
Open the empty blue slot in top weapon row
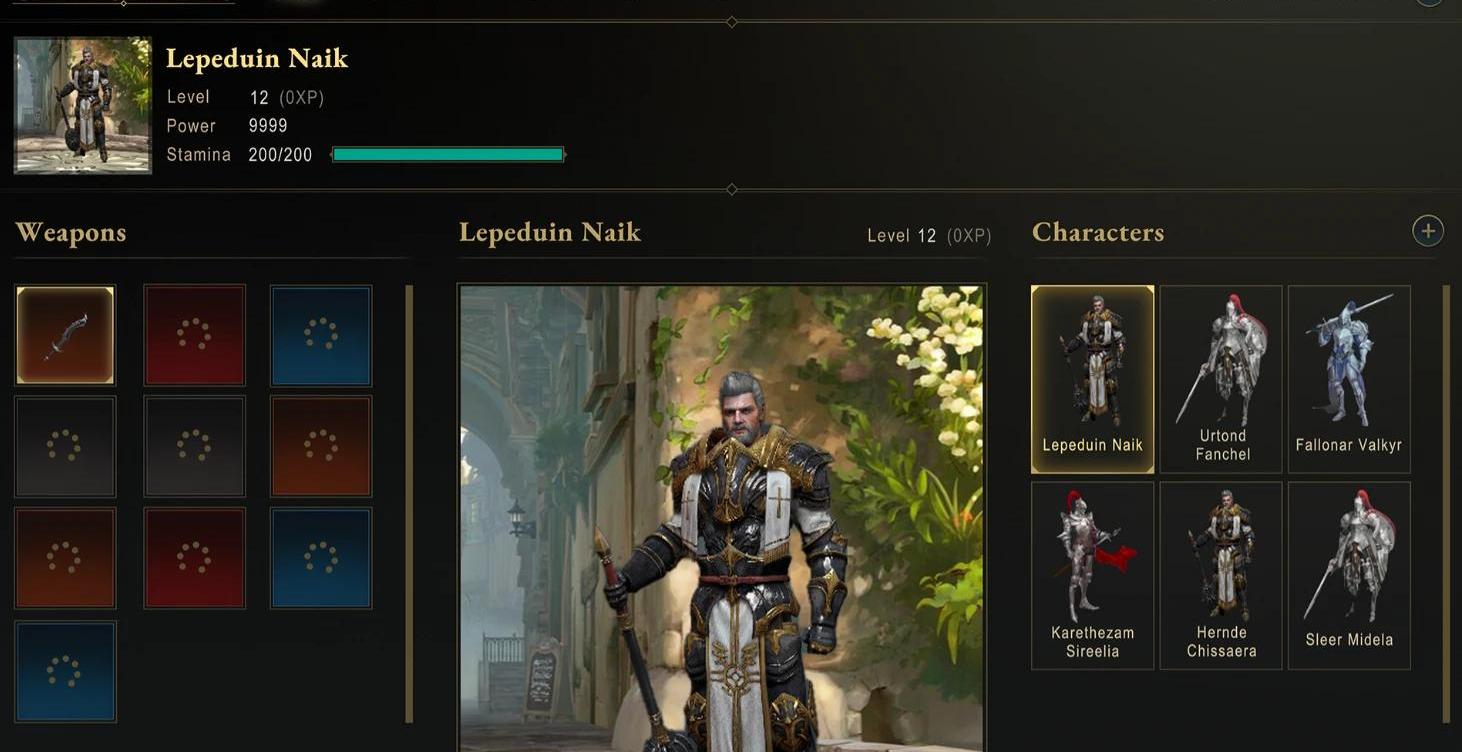(x=321, y=335)
